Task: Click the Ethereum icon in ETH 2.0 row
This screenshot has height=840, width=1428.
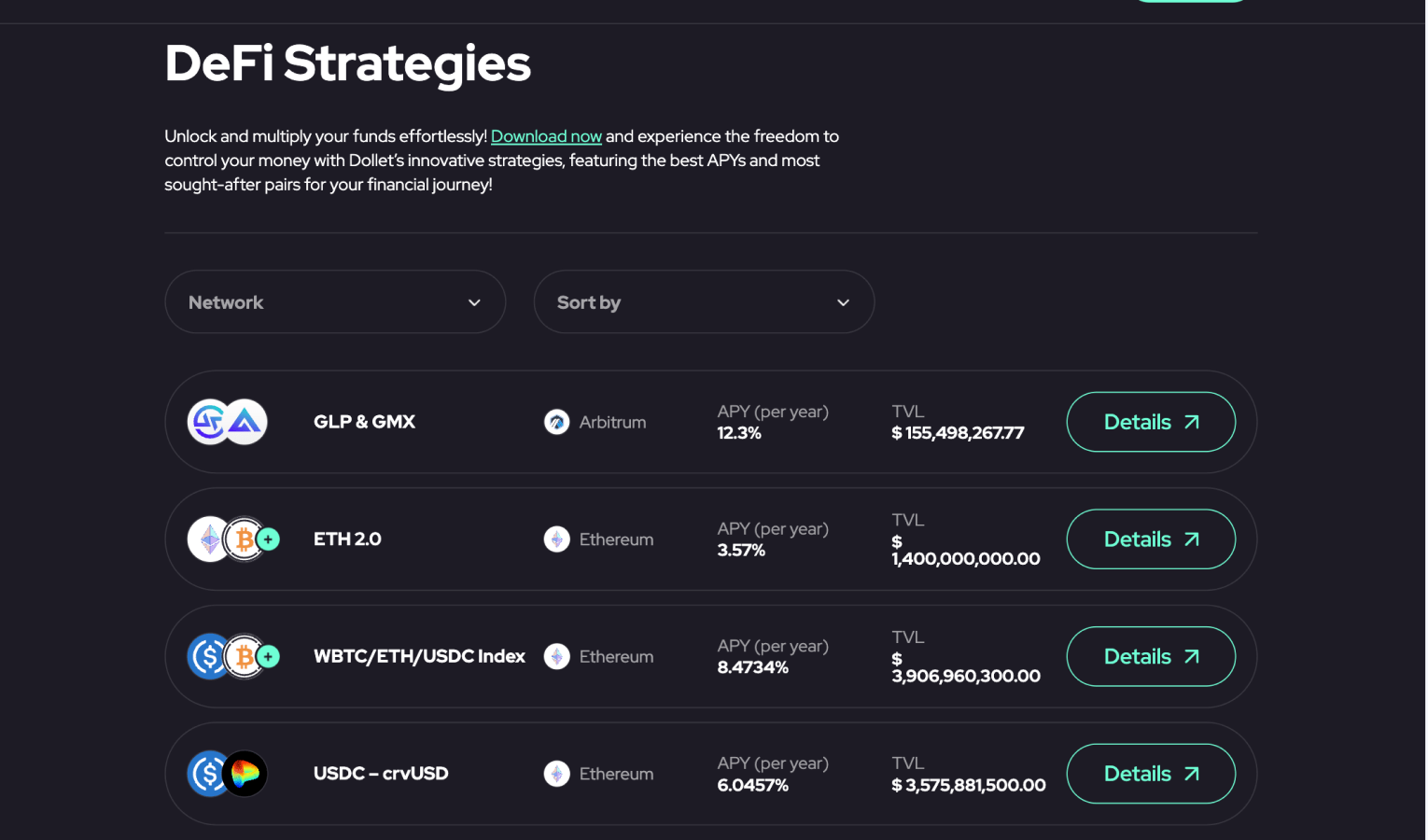Action: (x=557, y=539)
